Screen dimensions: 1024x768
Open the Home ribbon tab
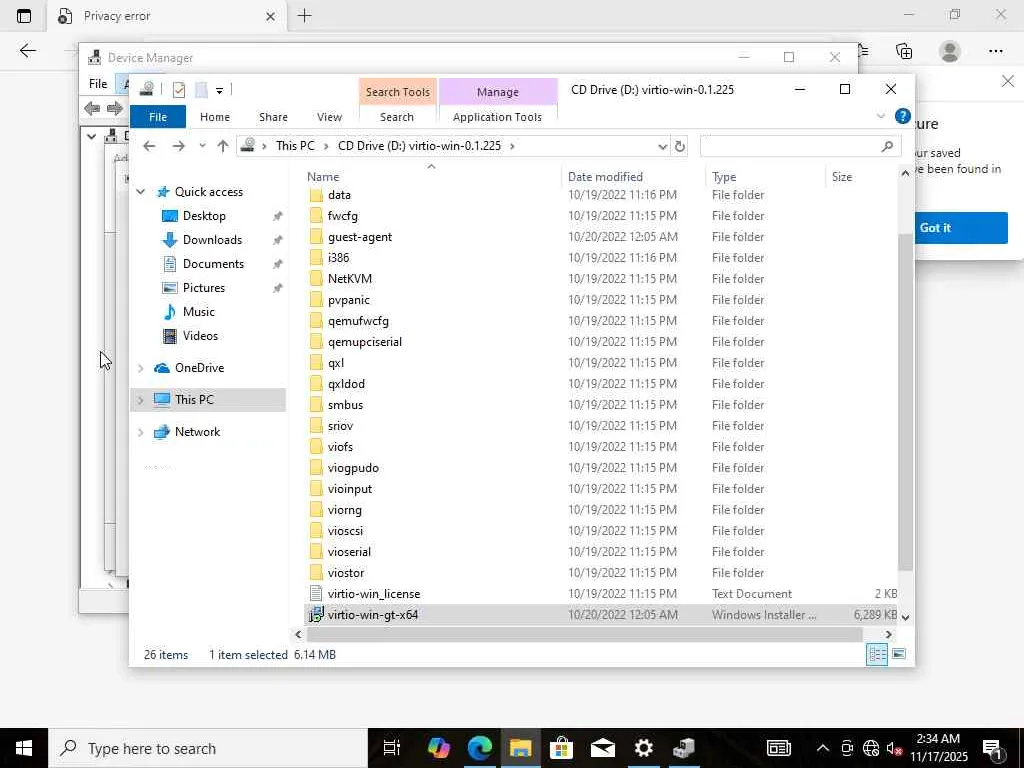(x=215, y=117)
